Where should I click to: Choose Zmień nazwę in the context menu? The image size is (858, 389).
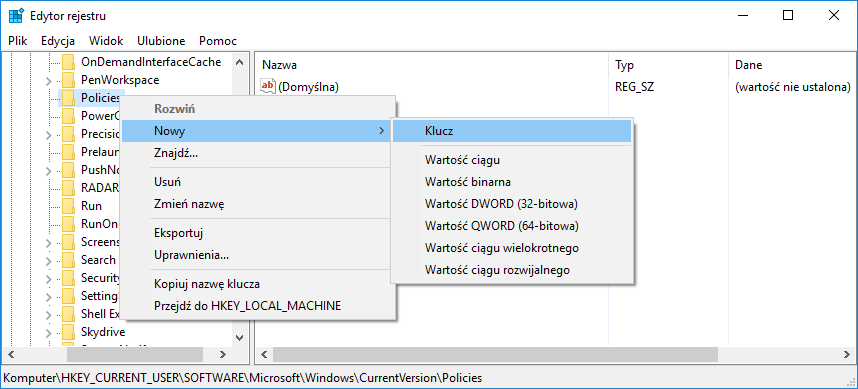point(257,204)
